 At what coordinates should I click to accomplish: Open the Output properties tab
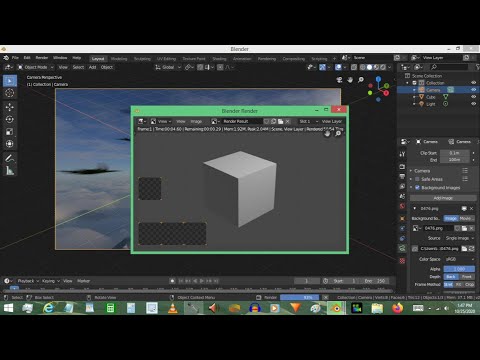coord(402,176)
